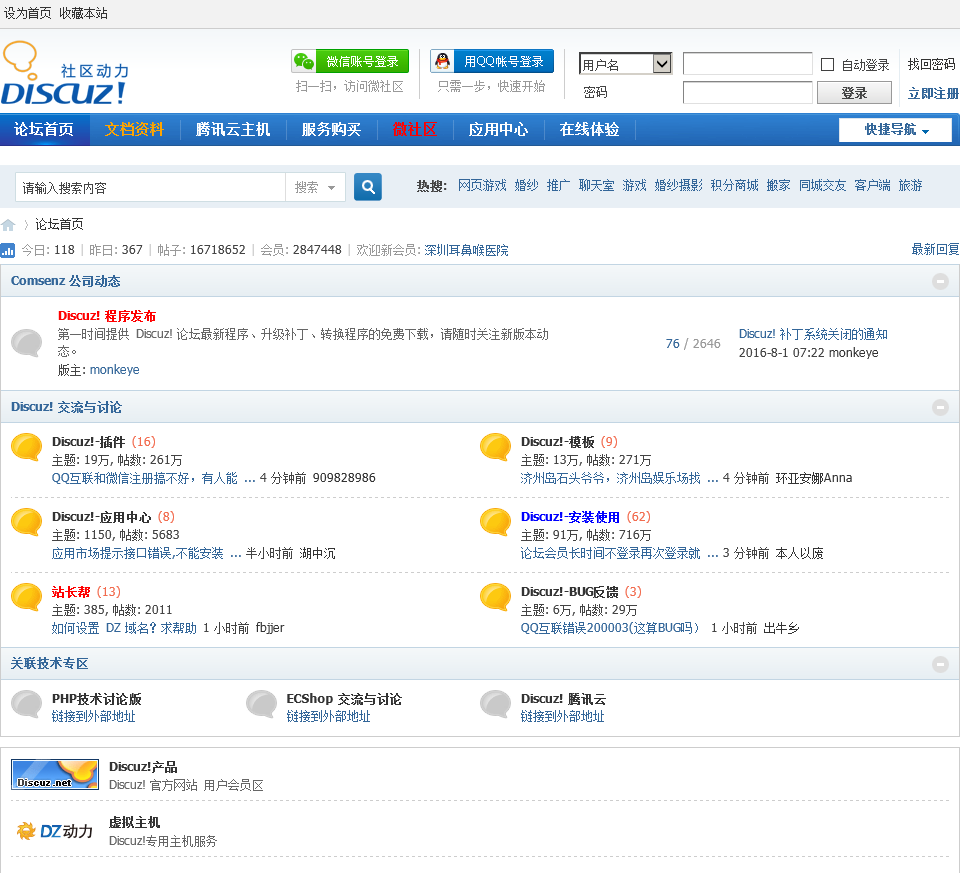This screenshot has width=960, height=873.
Task: Click the PHP技术讨论版 gray bubble icon
Action: (x=27, y=704)
